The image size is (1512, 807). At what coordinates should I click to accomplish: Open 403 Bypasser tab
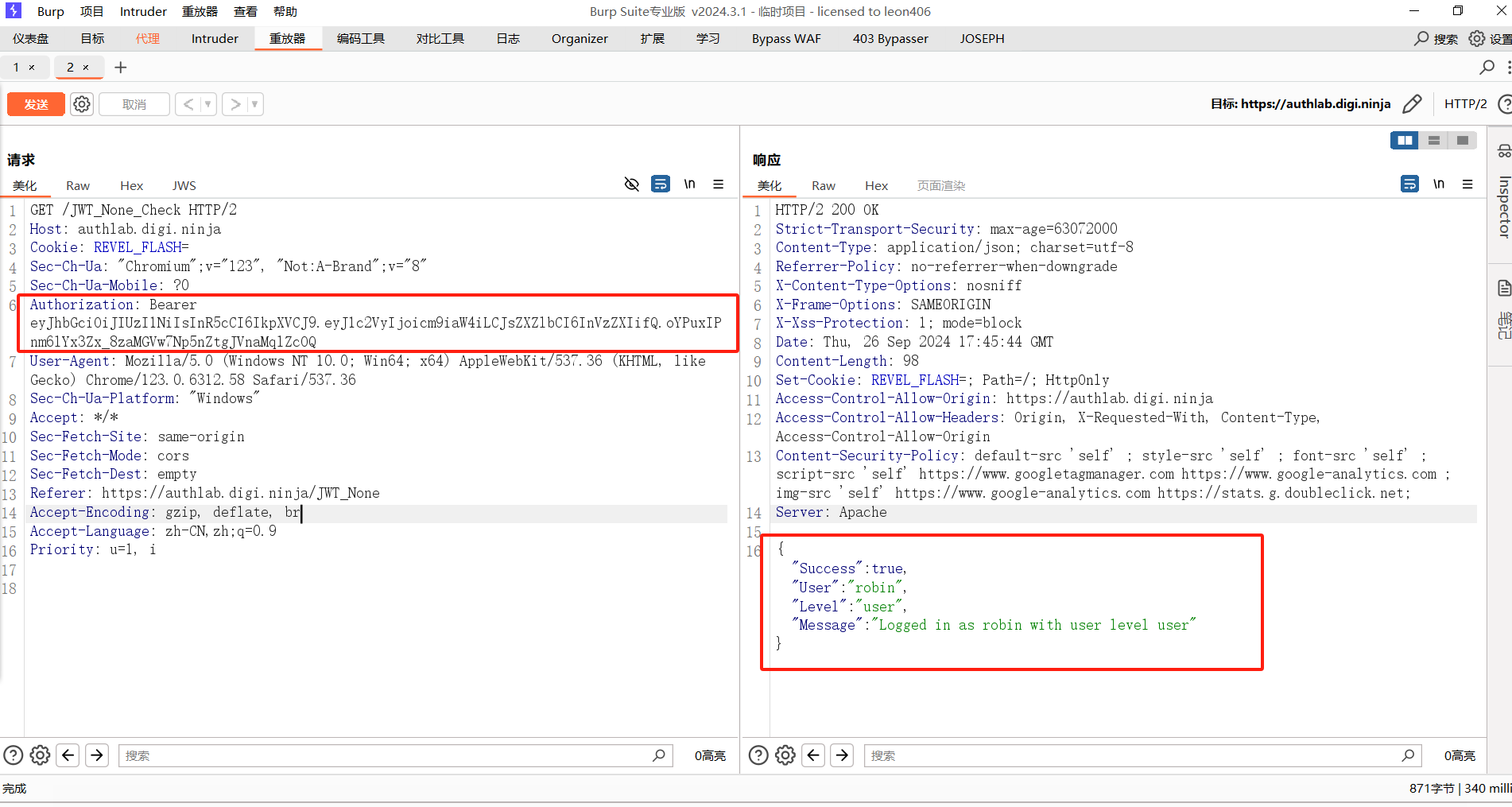(x=890, y=39)
